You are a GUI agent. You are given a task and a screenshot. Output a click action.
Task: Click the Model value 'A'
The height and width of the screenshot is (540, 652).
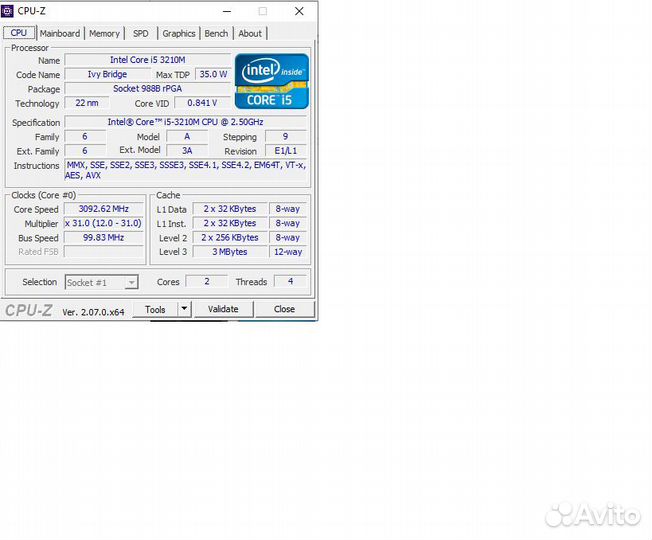coord(187,136)
